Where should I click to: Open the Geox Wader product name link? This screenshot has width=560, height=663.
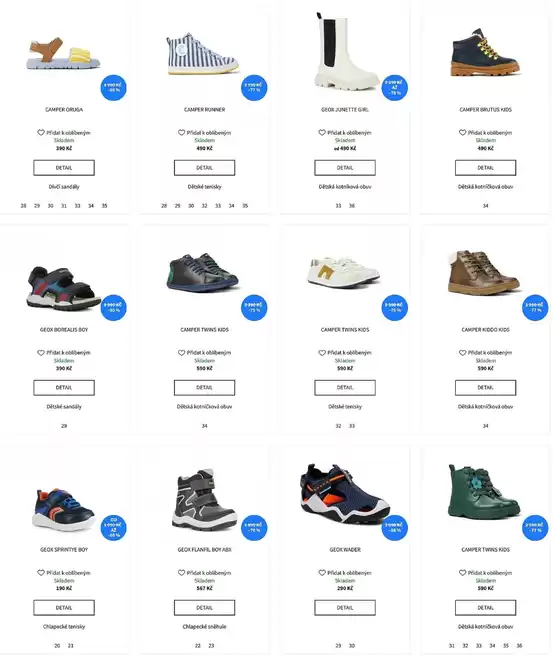tap(345, 550)
